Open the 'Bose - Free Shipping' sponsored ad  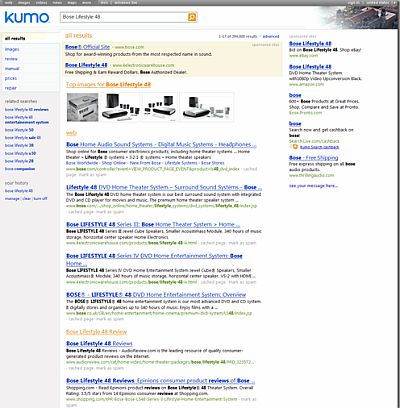313,158
